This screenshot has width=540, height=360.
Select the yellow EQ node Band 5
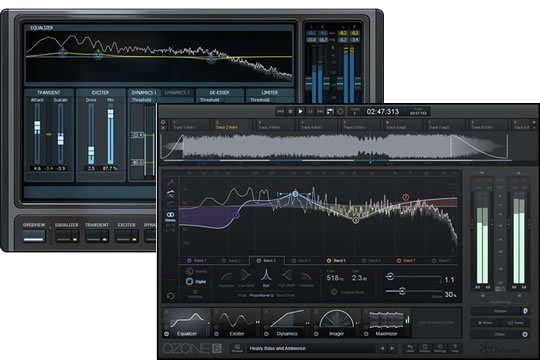pos(356,220)
